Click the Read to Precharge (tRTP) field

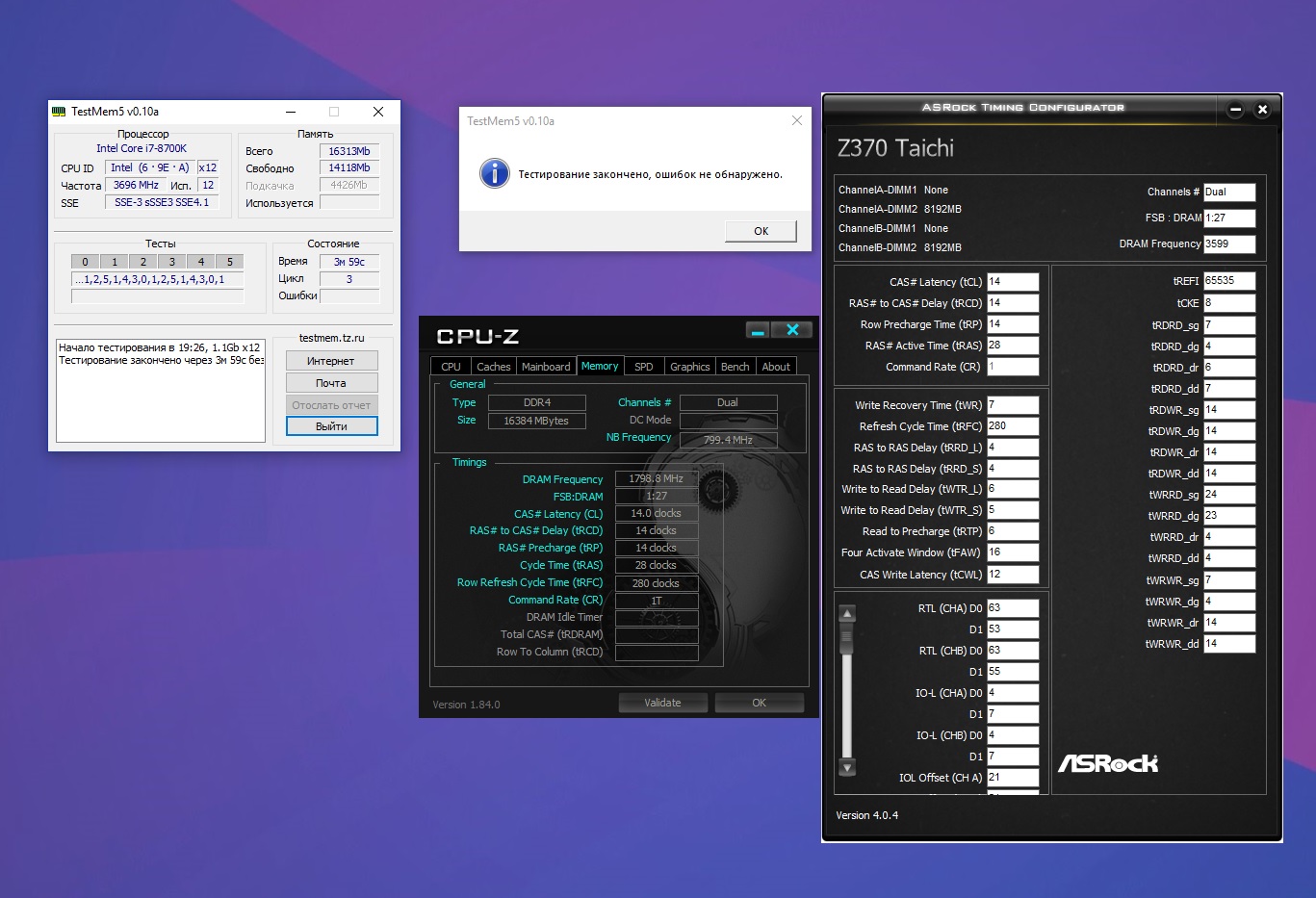point(1013,531)
